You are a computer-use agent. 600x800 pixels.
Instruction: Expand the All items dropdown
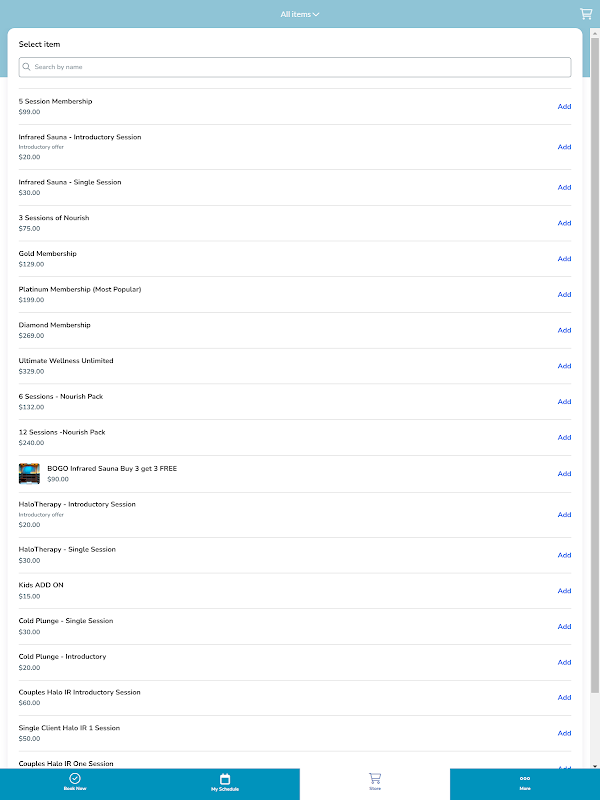click(299, 14)
